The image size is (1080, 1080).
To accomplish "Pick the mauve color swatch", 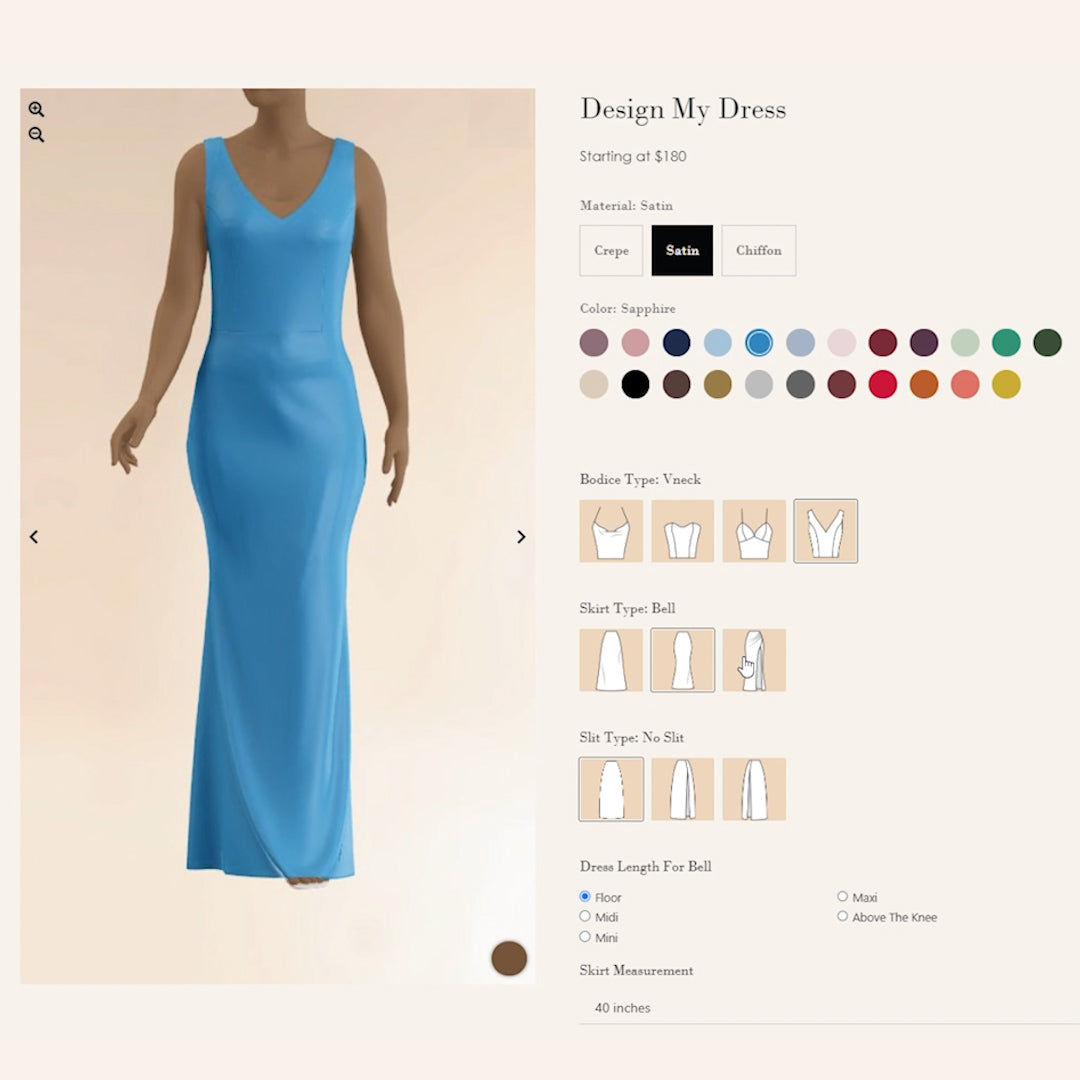I will tap(594, 342).
